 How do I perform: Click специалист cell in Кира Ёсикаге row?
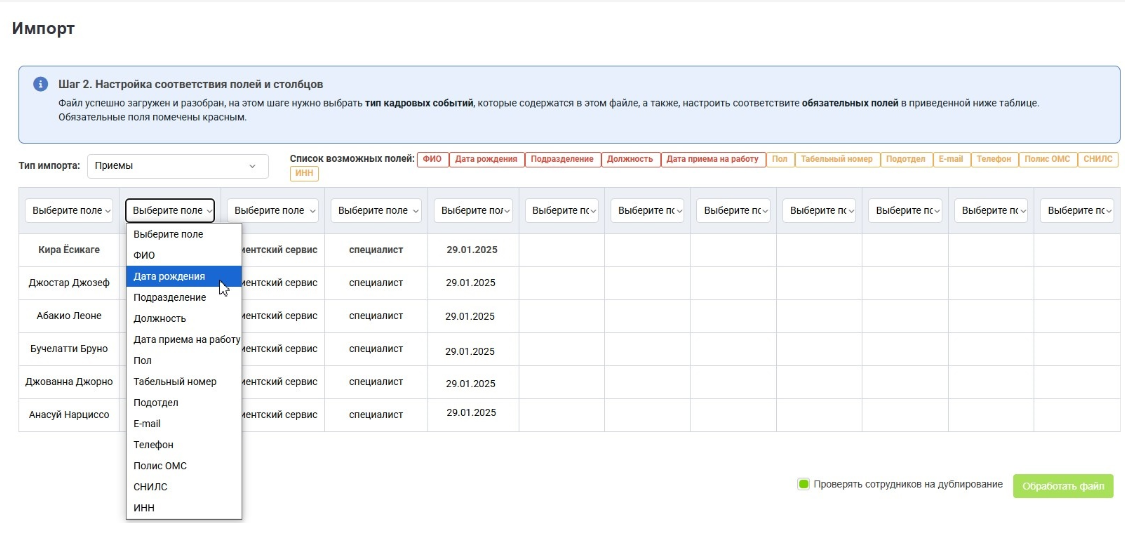click(375, 250)
